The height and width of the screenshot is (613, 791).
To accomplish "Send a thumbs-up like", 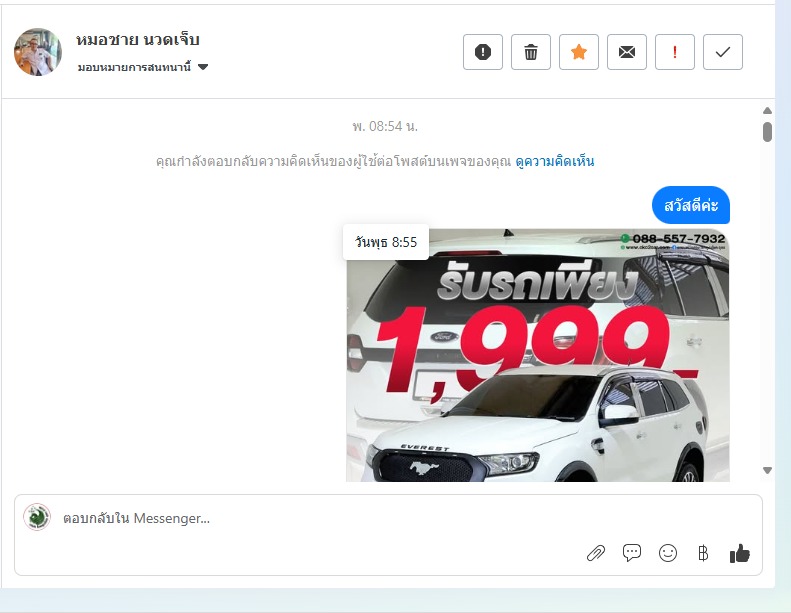I will pyautogui.click(x=740, y=553).
